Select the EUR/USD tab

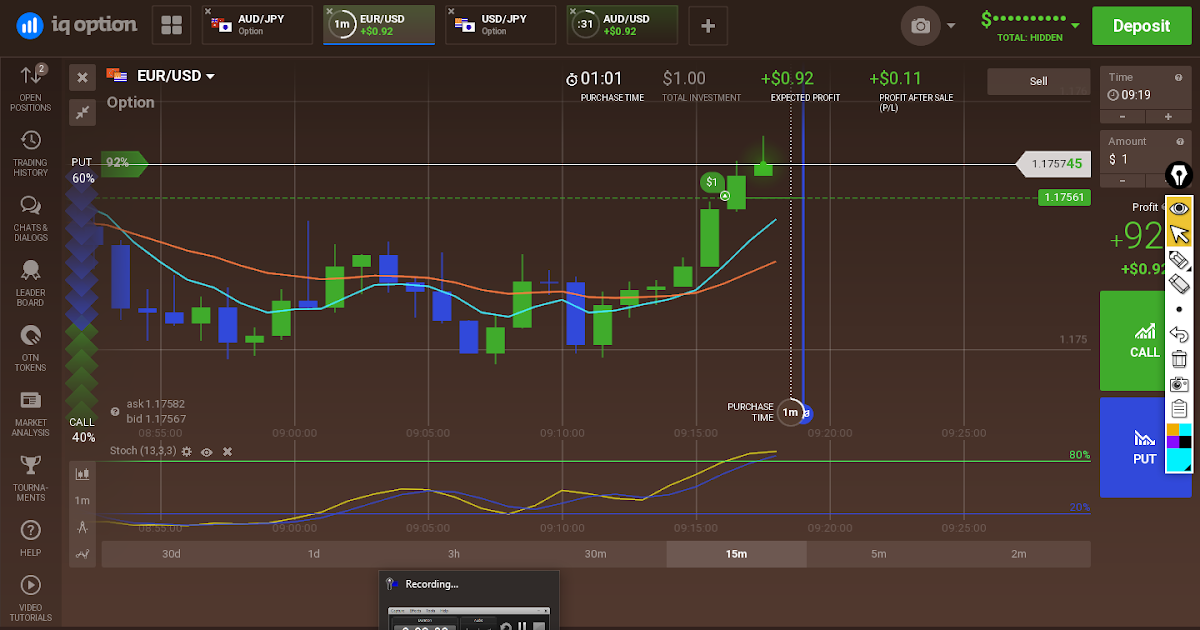coord(379,25)
